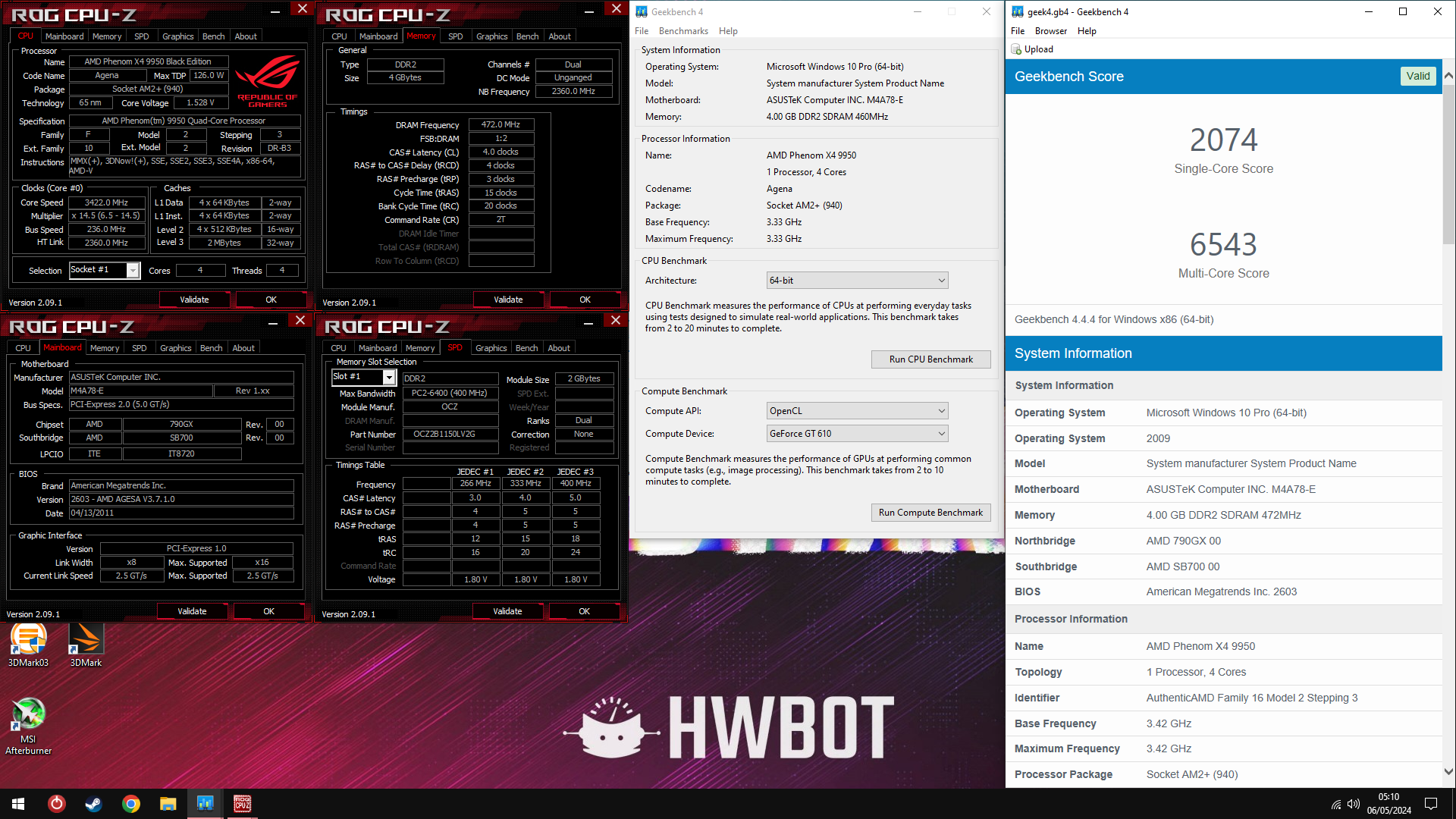Click the red power icon in taskbar
The width and height of the screenshot is (1456, 819).
click(57, 804)
